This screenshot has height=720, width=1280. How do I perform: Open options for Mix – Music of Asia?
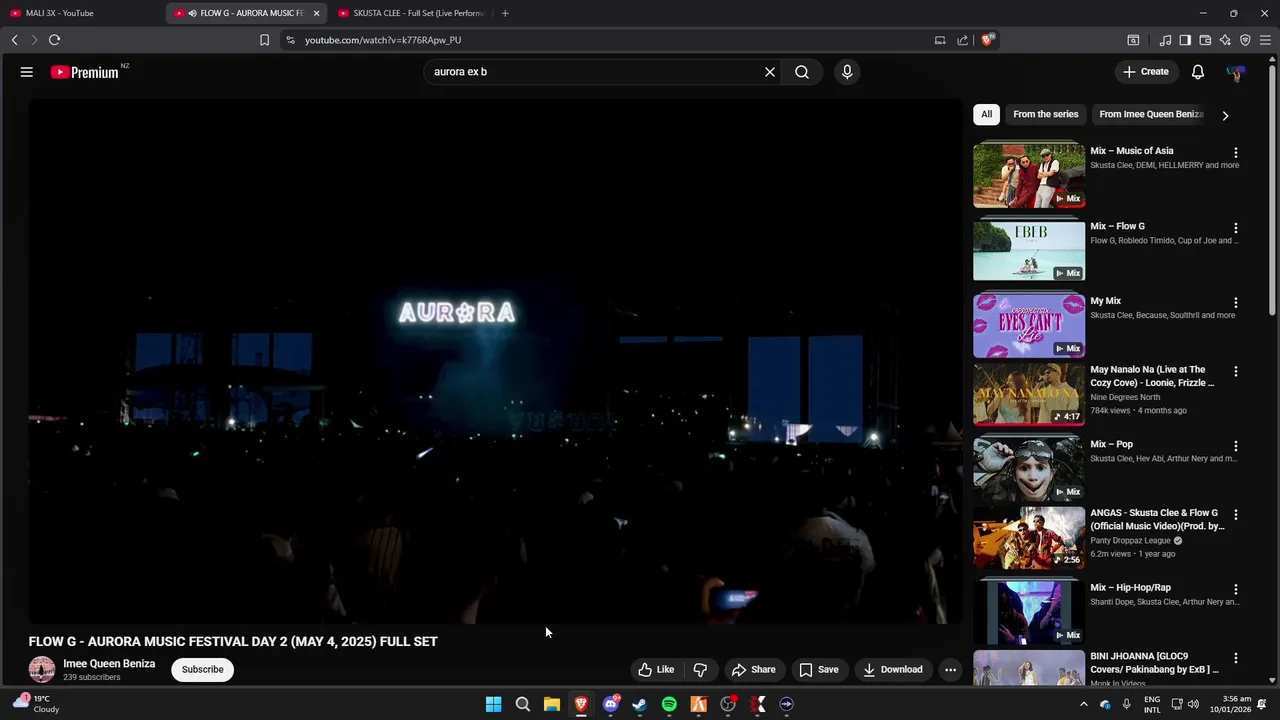1236,153
